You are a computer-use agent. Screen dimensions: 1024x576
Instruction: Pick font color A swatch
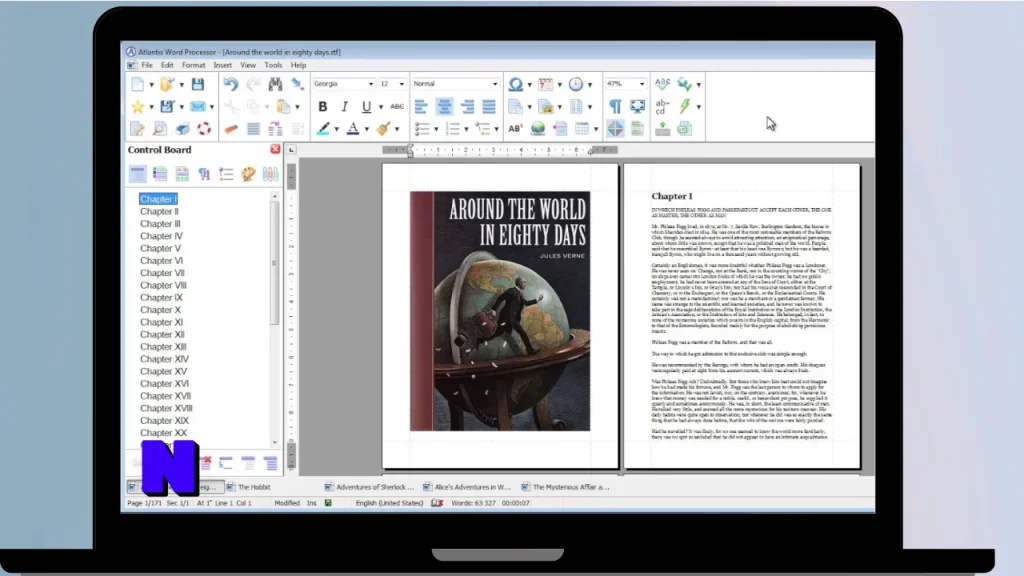pos(353,129)
